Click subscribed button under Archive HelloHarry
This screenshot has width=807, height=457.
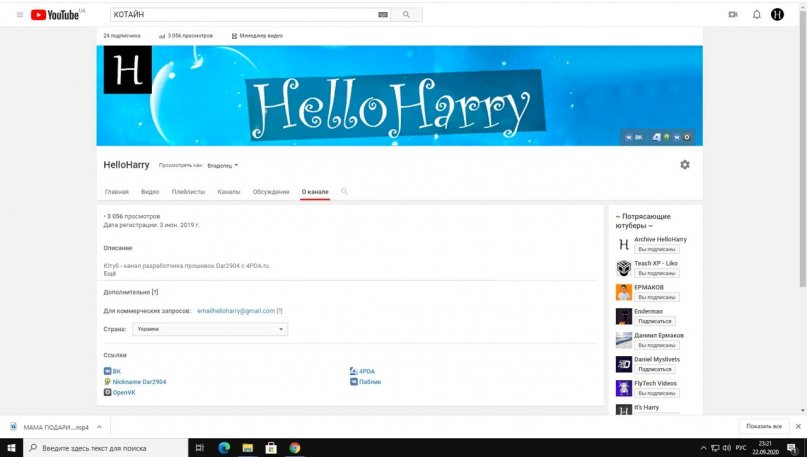656,249
